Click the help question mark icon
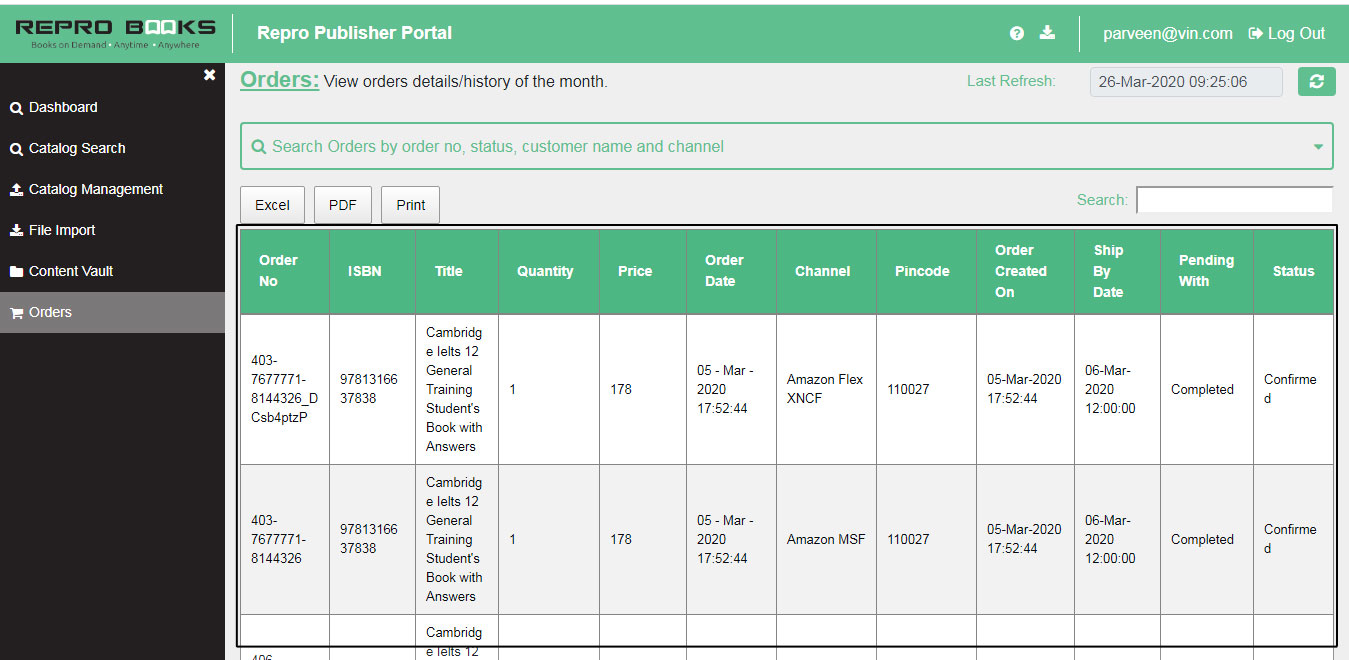This screenshot has height=660, width=1349. click(1017, 33)
